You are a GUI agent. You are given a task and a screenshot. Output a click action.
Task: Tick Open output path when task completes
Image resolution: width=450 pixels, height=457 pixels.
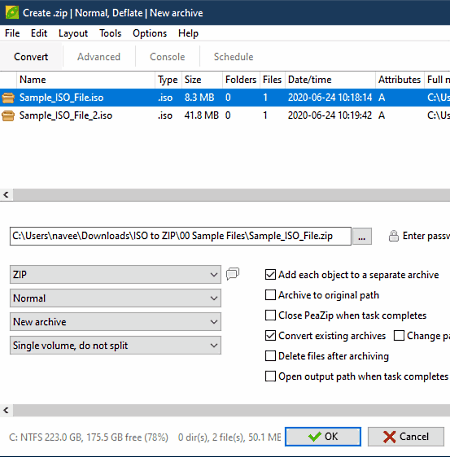pyautogui.click(x=270, y=376)
